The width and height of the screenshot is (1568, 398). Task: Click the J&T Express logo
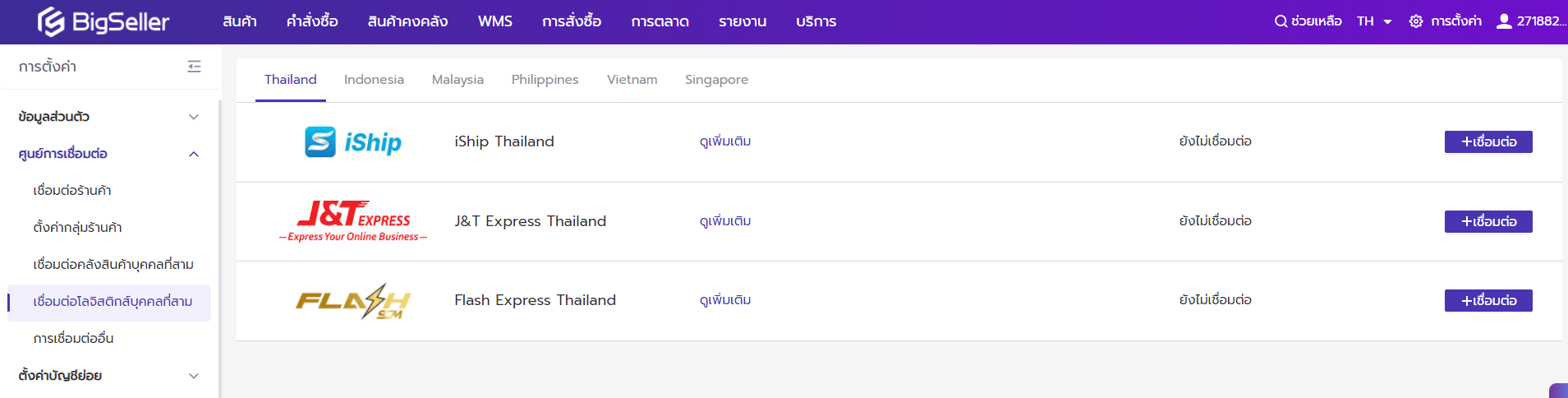tap(353, 221)
